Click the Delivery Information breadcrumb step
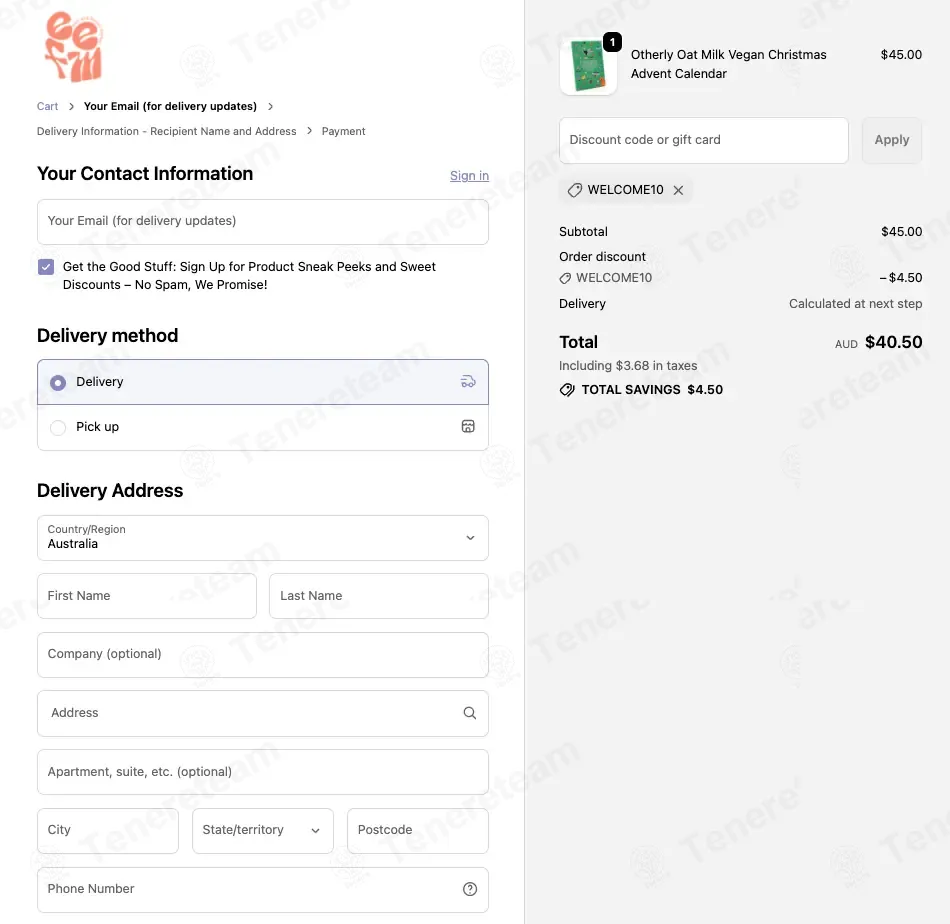This screenshot has width=950, height=924. pyautogui.click(x=166, y=131)
